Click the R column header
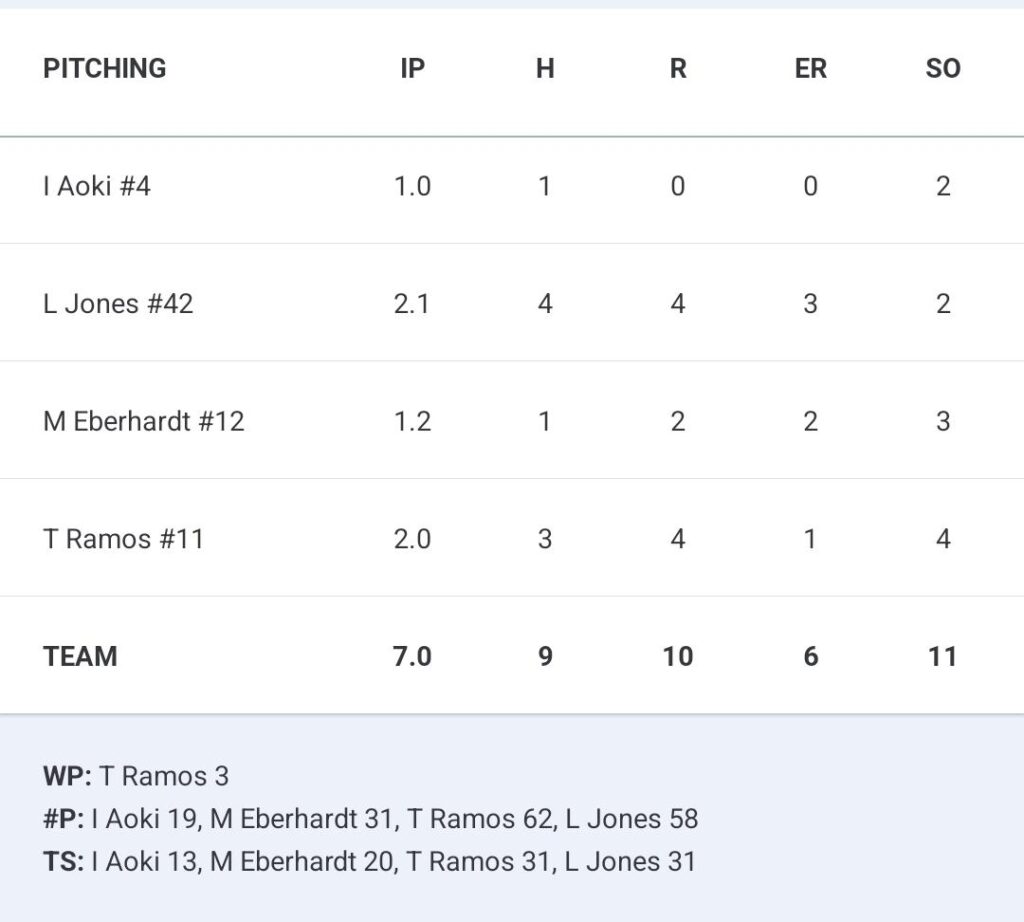The image size is (1024, 922). [x=678, y=69]
